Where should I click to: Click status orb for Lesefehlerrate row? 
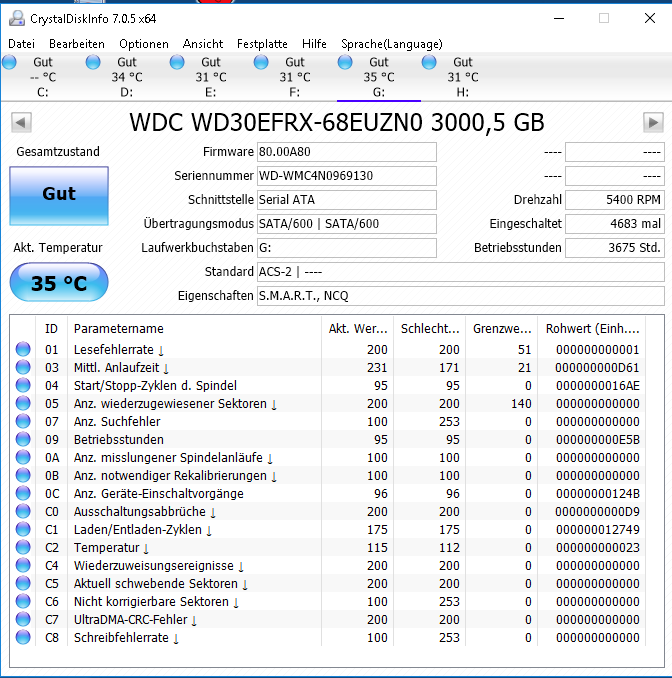[x=23, y=350]
